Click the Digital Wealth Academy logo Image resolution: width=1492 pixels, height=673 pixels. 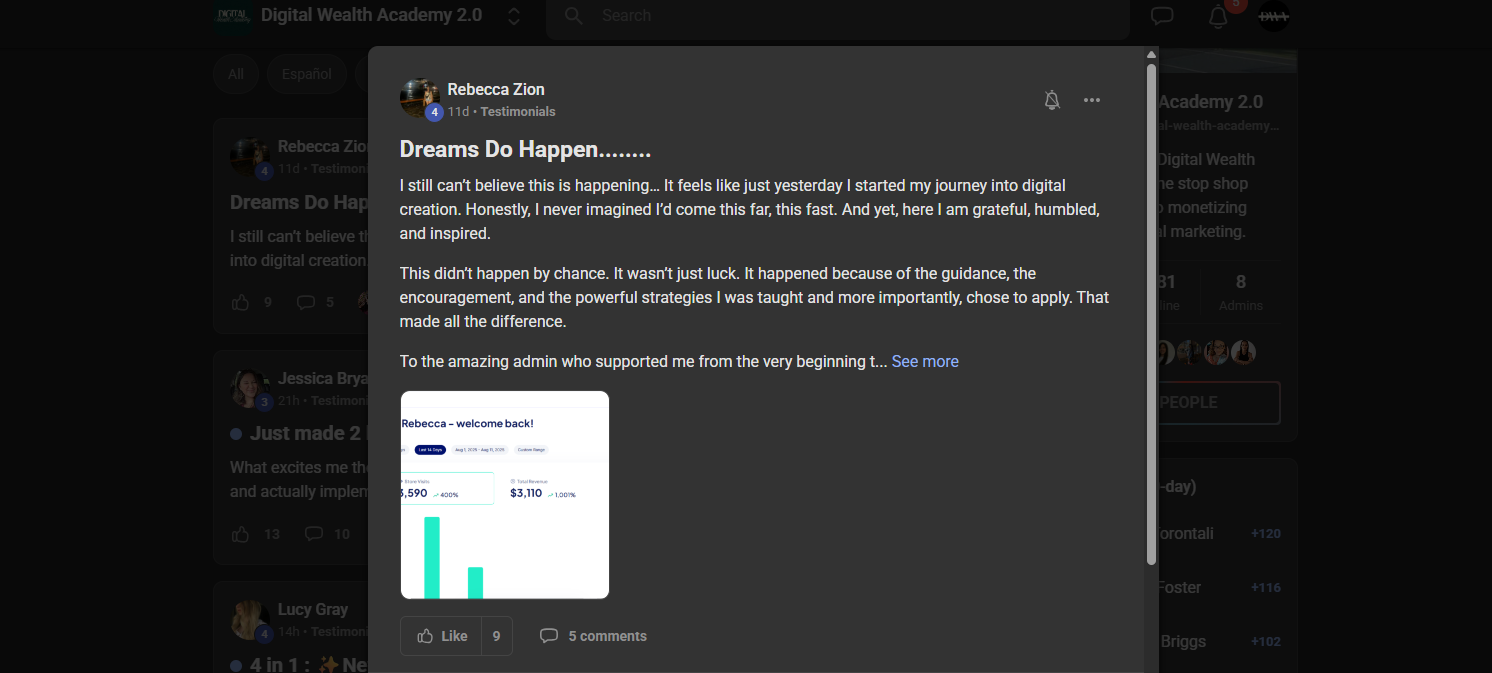pyautogui.click(x=232, y=16)
